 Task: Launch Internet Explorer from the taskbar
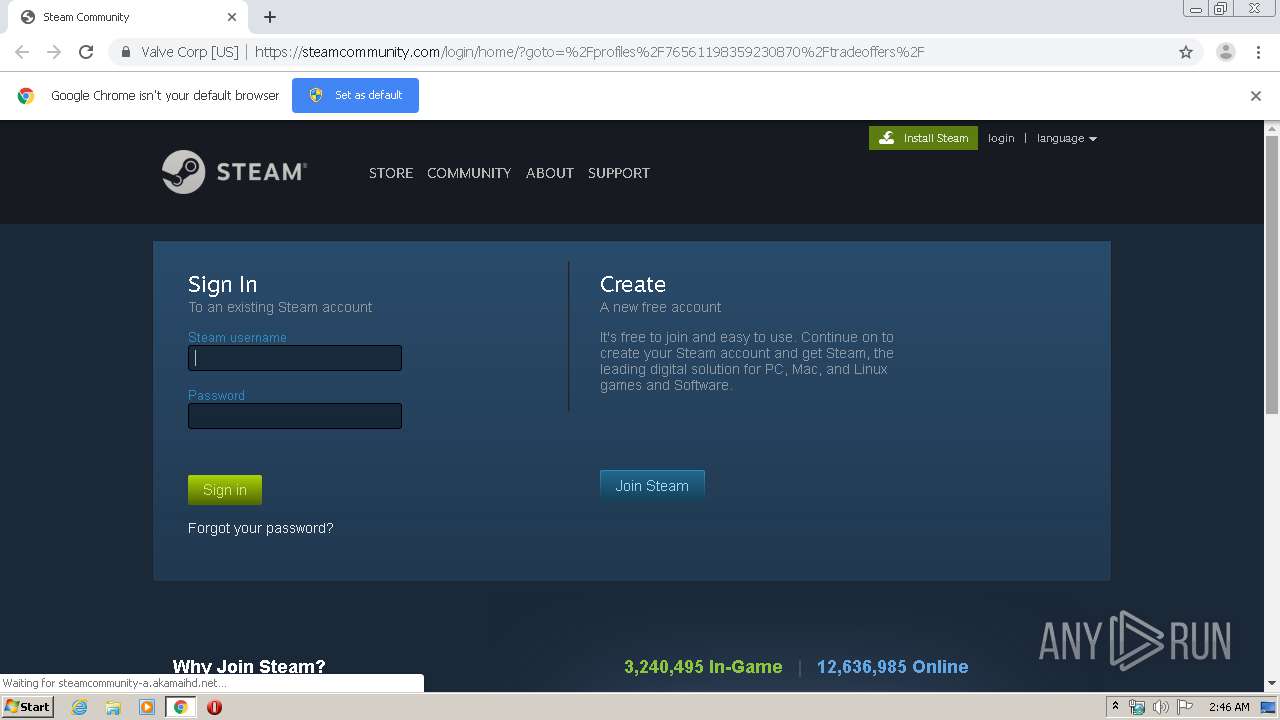pos(79,707)
